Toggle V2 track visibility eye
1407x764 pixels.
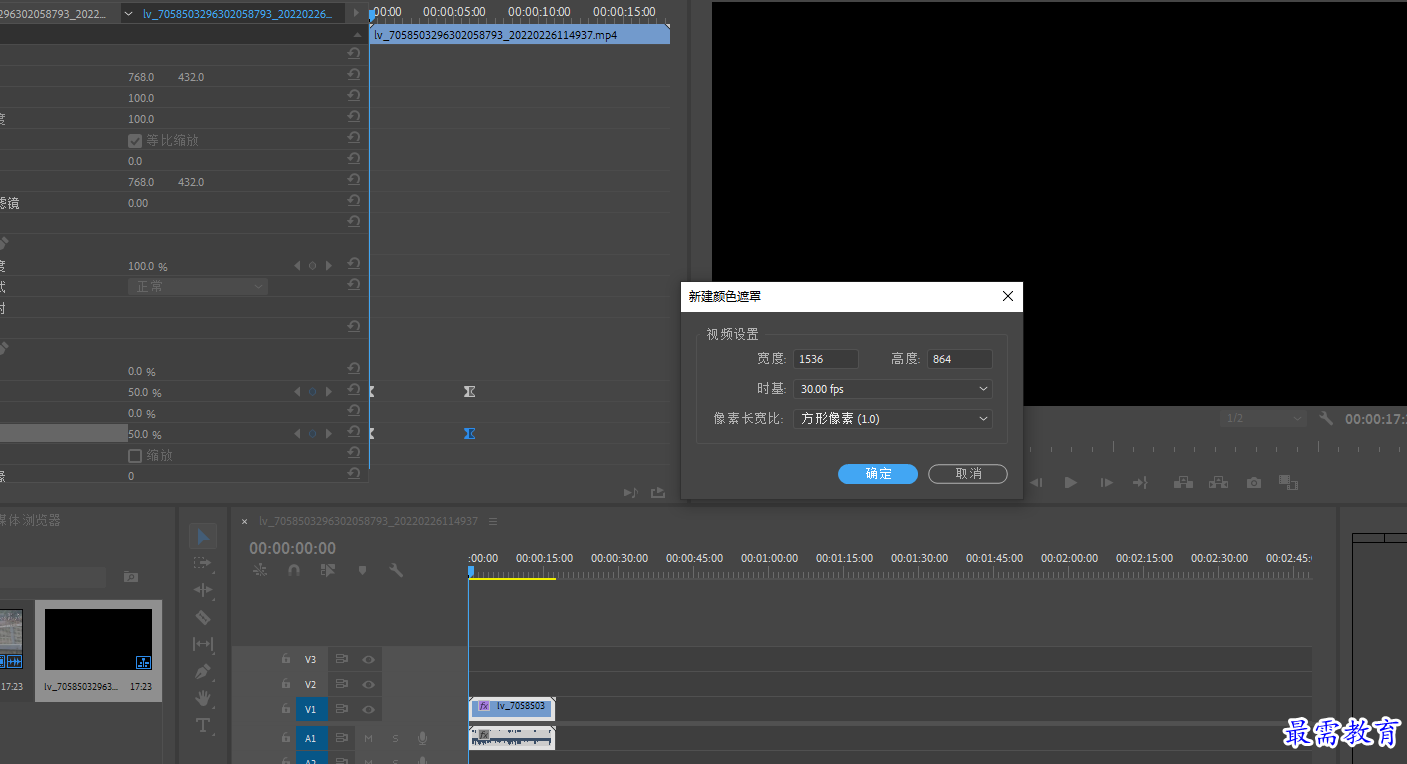(368, 684)
